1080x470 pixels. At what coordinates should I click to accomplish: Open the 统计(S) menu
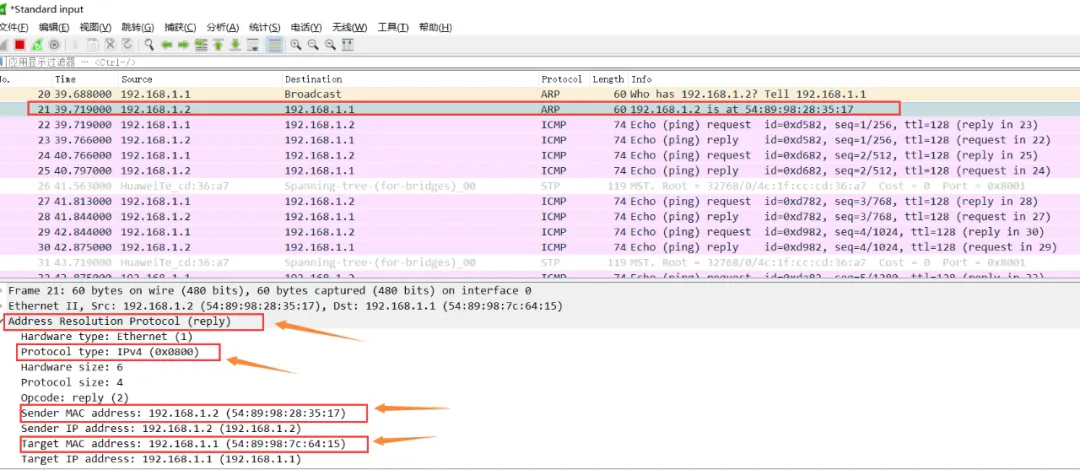(x=264, y=27)
